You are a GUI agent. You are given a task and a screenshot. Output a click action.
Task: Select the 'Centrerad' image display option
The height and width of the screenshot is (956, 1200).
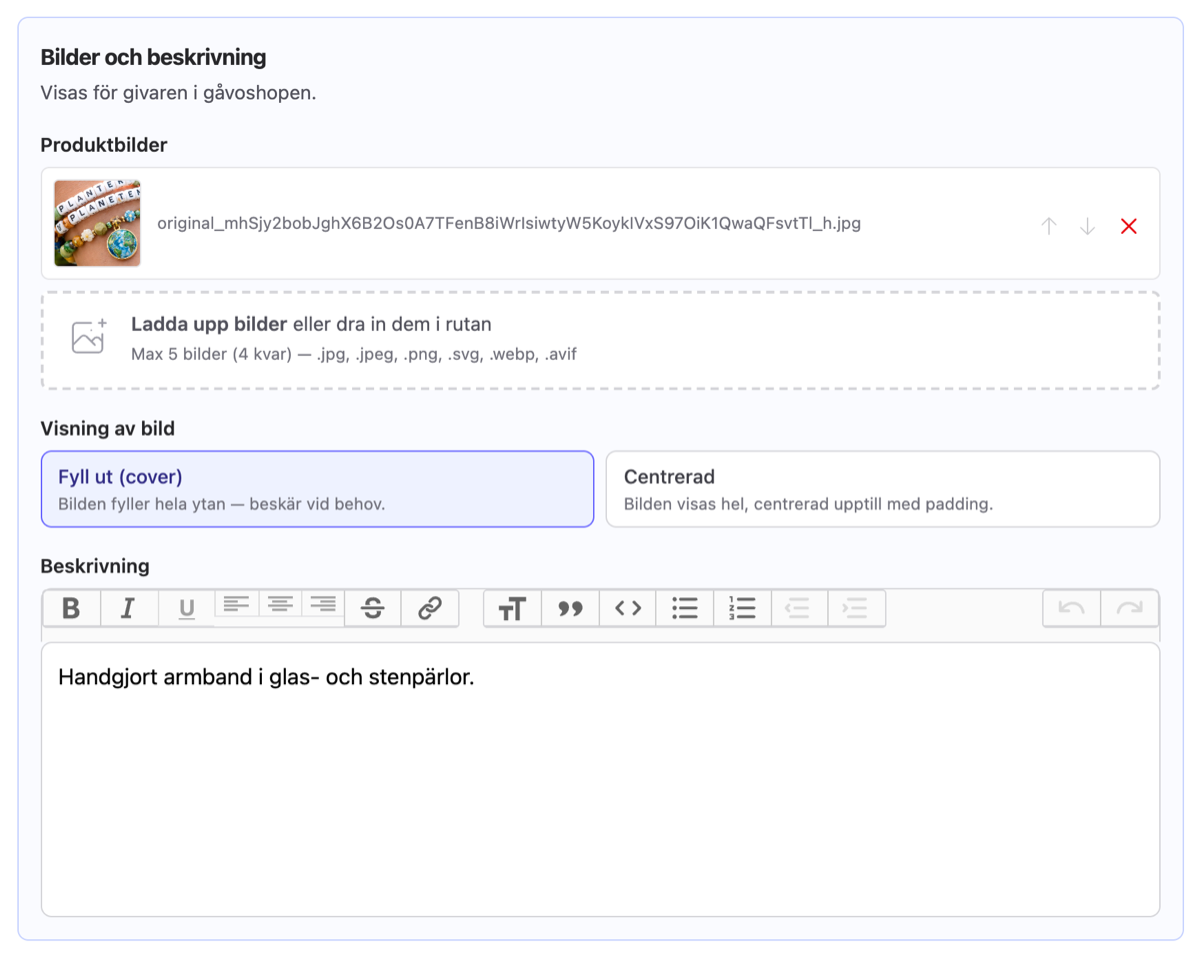coord(883,489)
